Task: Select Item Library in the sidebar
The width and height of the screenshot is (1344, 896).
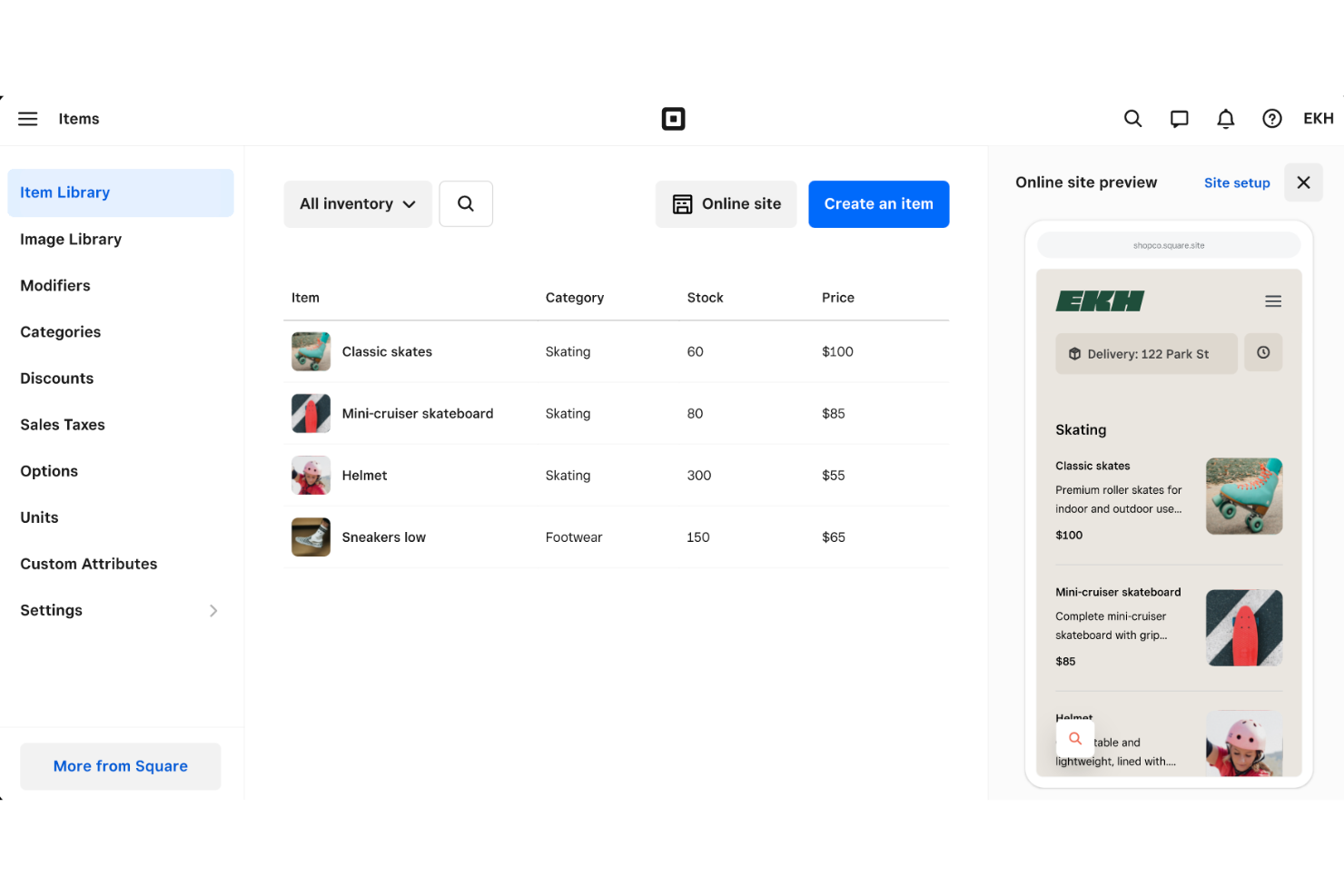Action: [64, 192]
